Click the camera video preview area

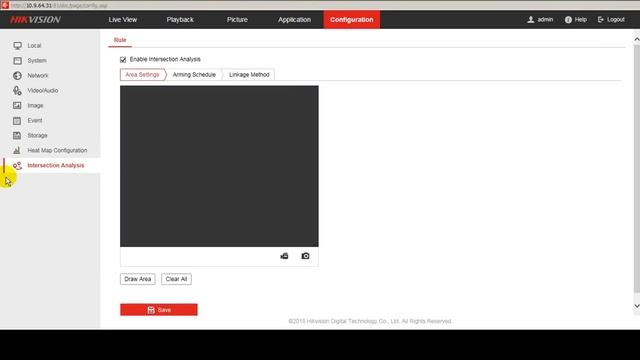pos(219,166)
